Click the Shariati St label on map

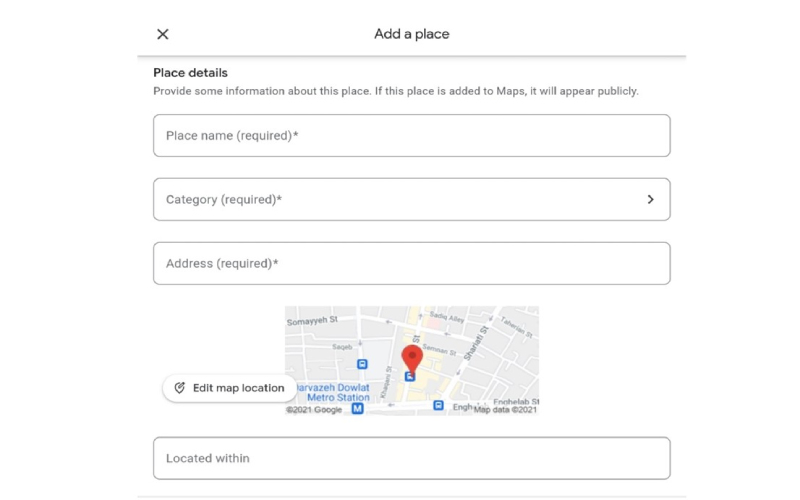point(474,342)
